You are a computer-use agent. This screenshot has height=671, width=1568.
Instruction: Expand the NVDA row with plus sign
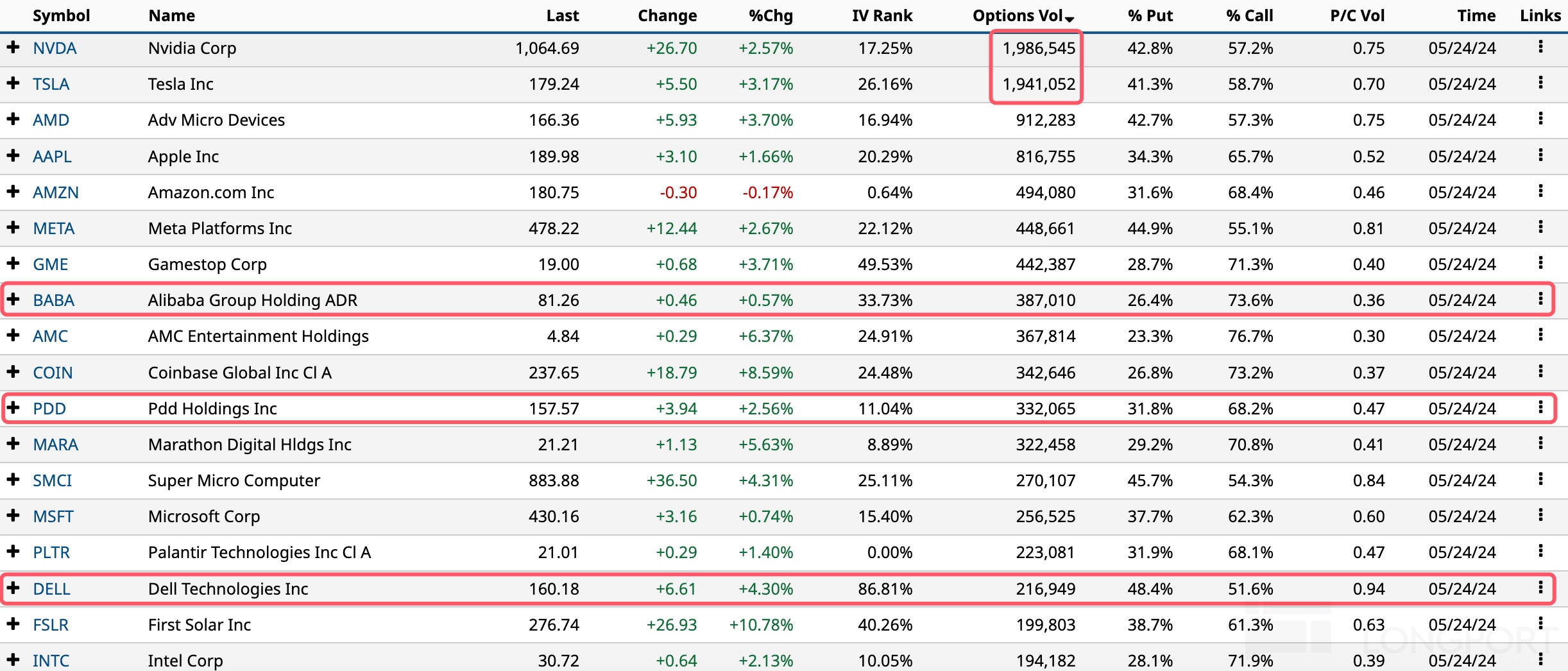(x=13, y=47)
